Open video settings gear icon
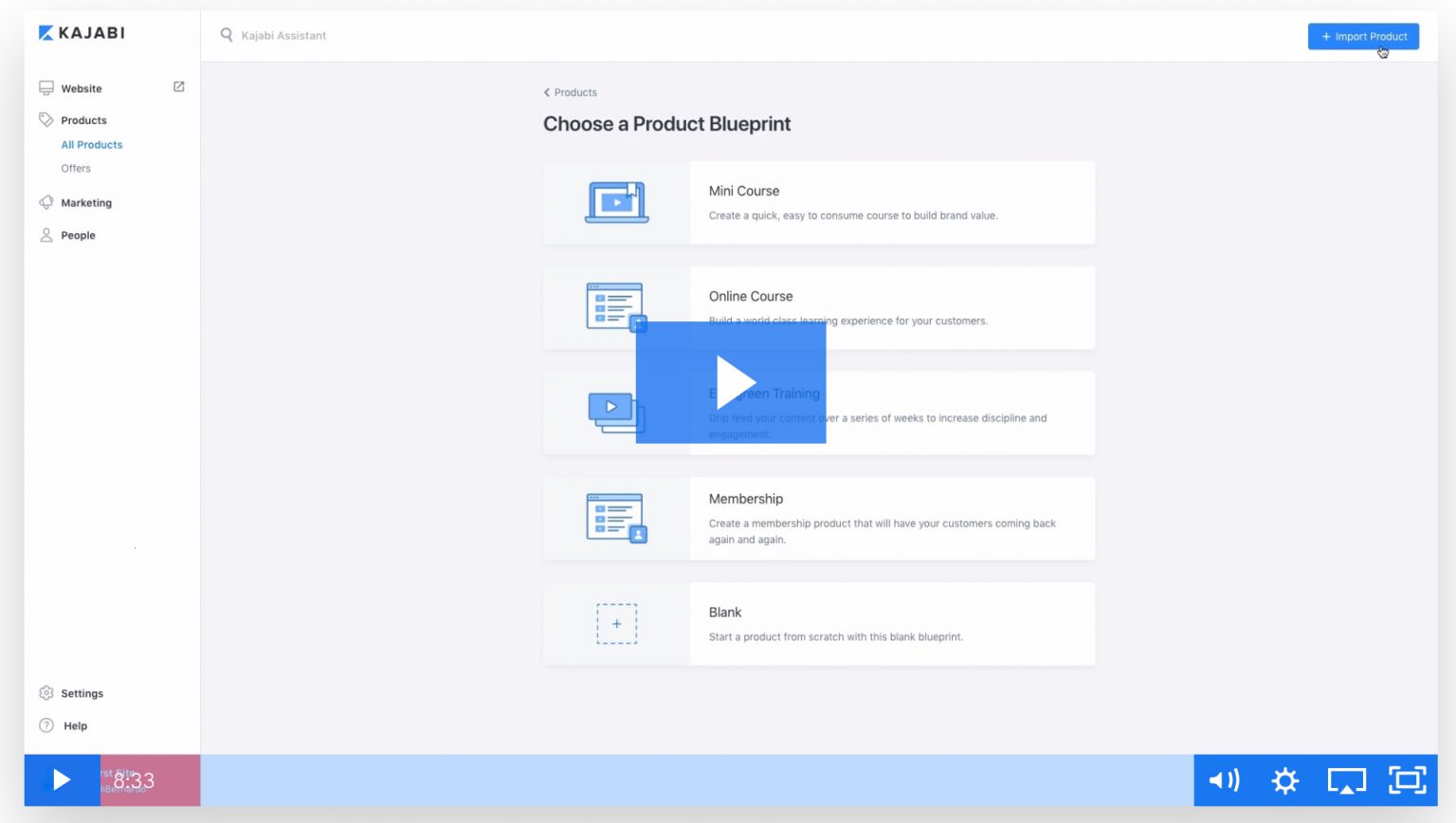The width and height of the screenshot is (1456, 823). tap(1284, 780)
